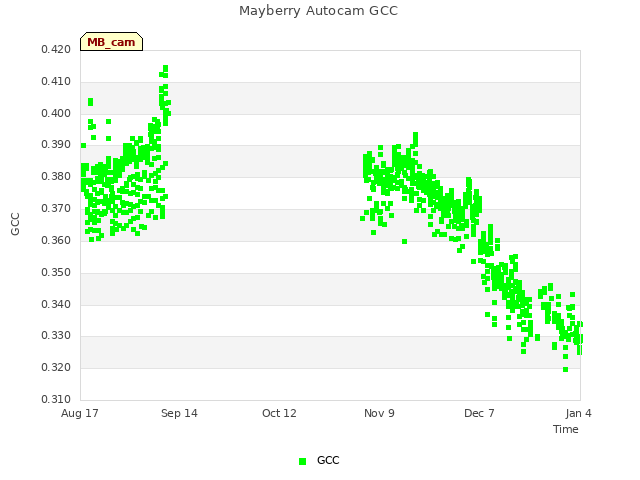Click the 0.420 y-axis value
640x480 pixels.
point(56,49)
